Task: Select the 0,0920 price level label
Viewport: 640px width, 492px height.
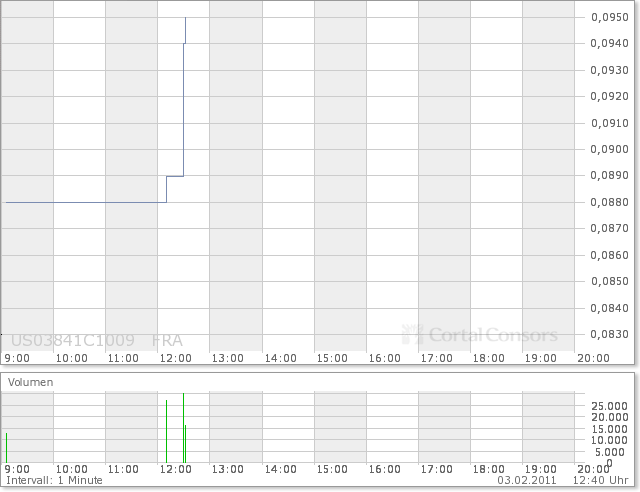Action: [609, 96]
